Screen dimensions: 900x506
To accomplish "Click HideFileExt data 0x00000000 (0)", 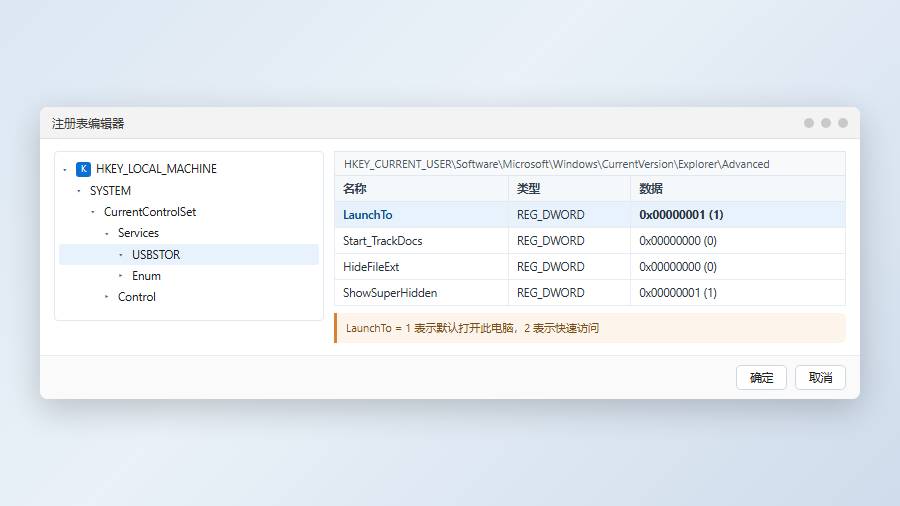I will 678,267.
